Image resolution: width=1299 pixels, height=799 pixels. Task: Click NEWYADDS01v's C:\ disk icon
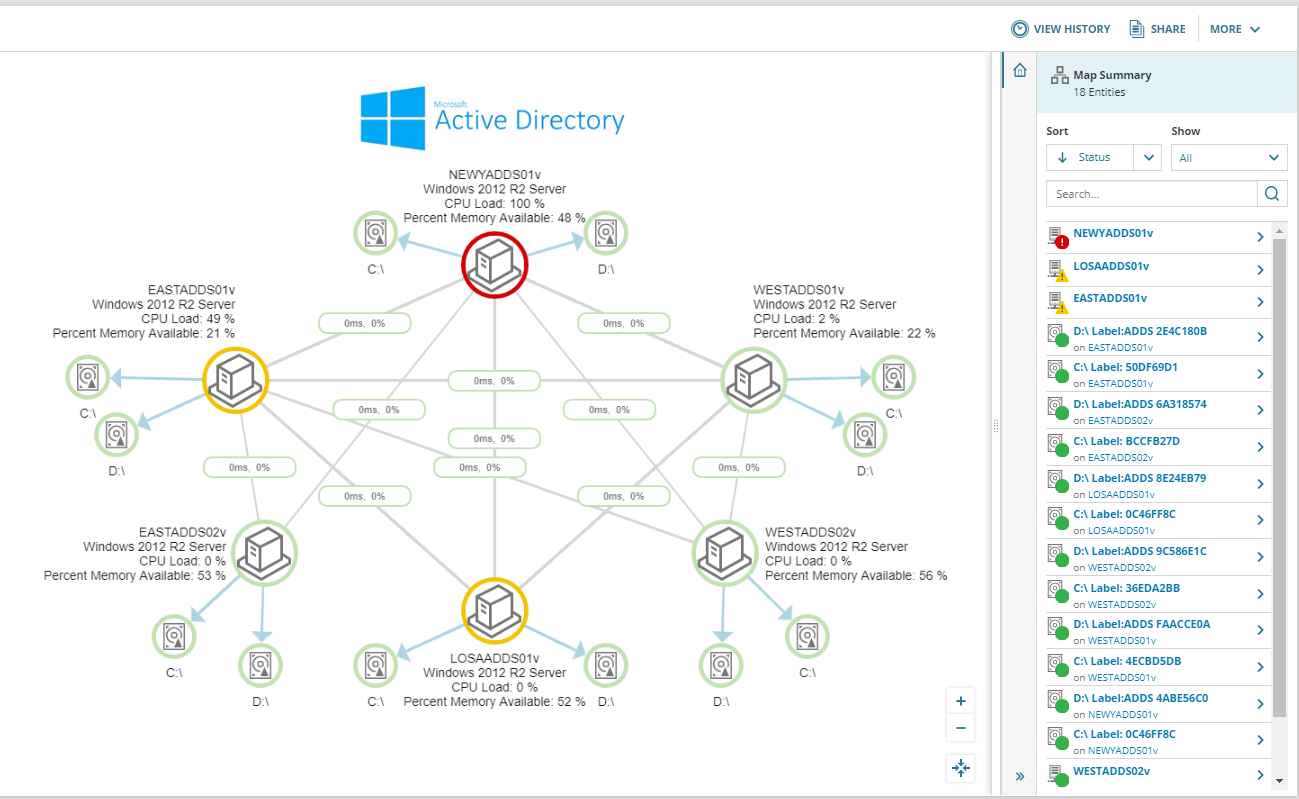click(376, 233)
